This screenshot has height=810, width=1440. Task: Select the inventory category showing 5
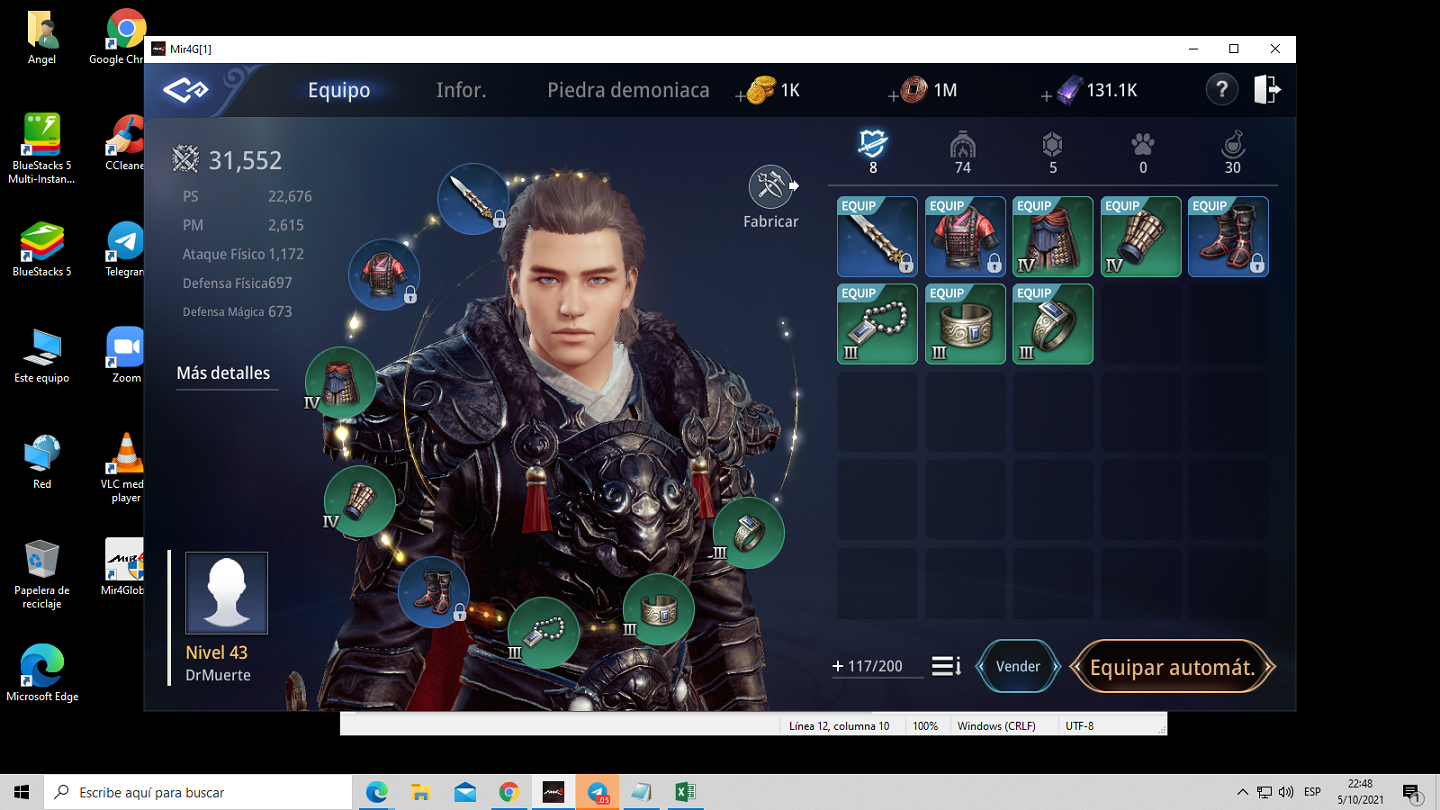tap(1052, 153)
